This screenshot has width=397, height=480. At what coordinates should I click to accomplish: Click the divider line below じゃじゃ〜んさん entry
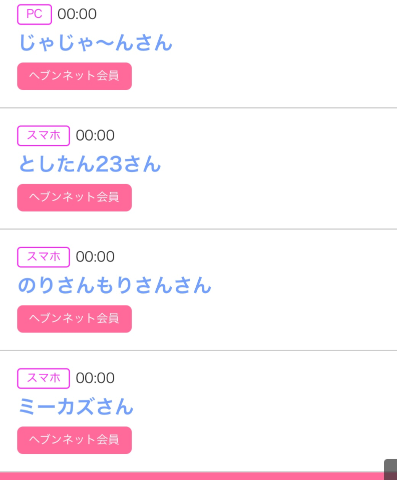point(198,108)
